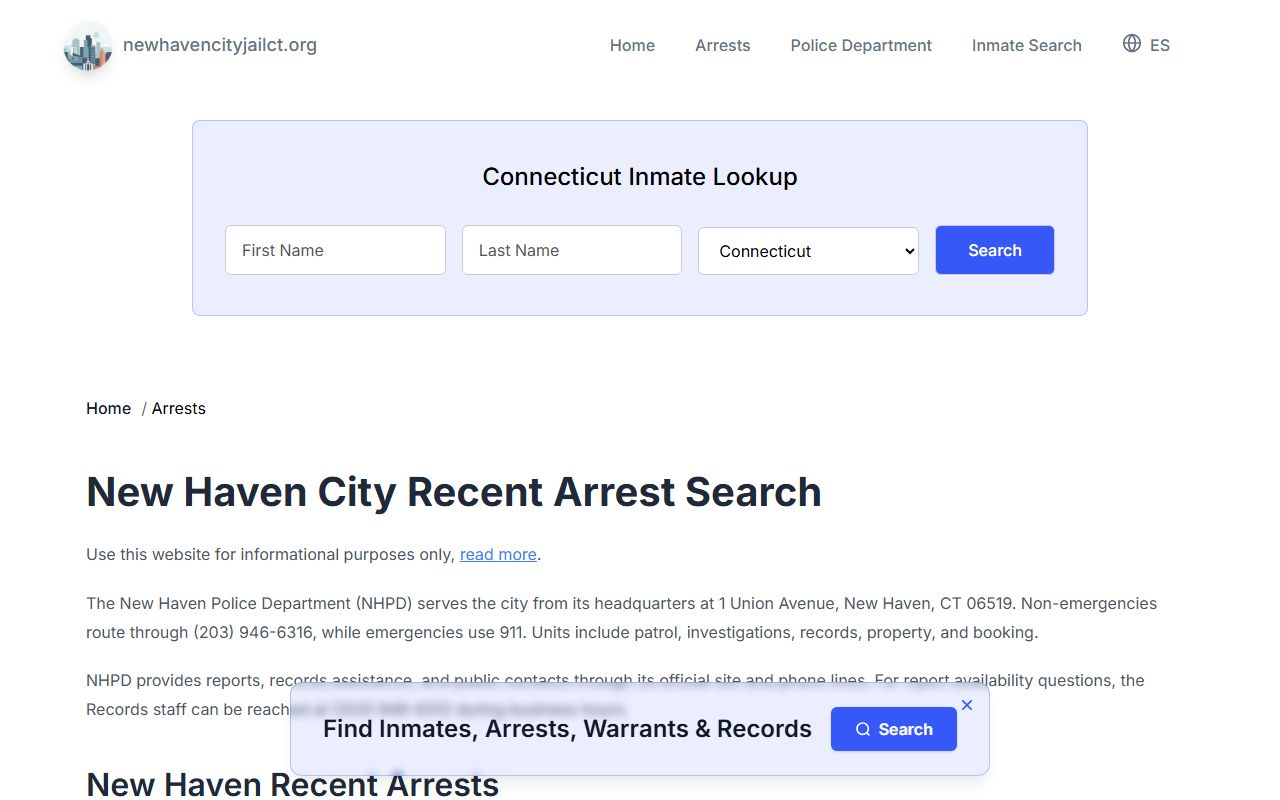Open the 'read more' link

click(498, 554)
